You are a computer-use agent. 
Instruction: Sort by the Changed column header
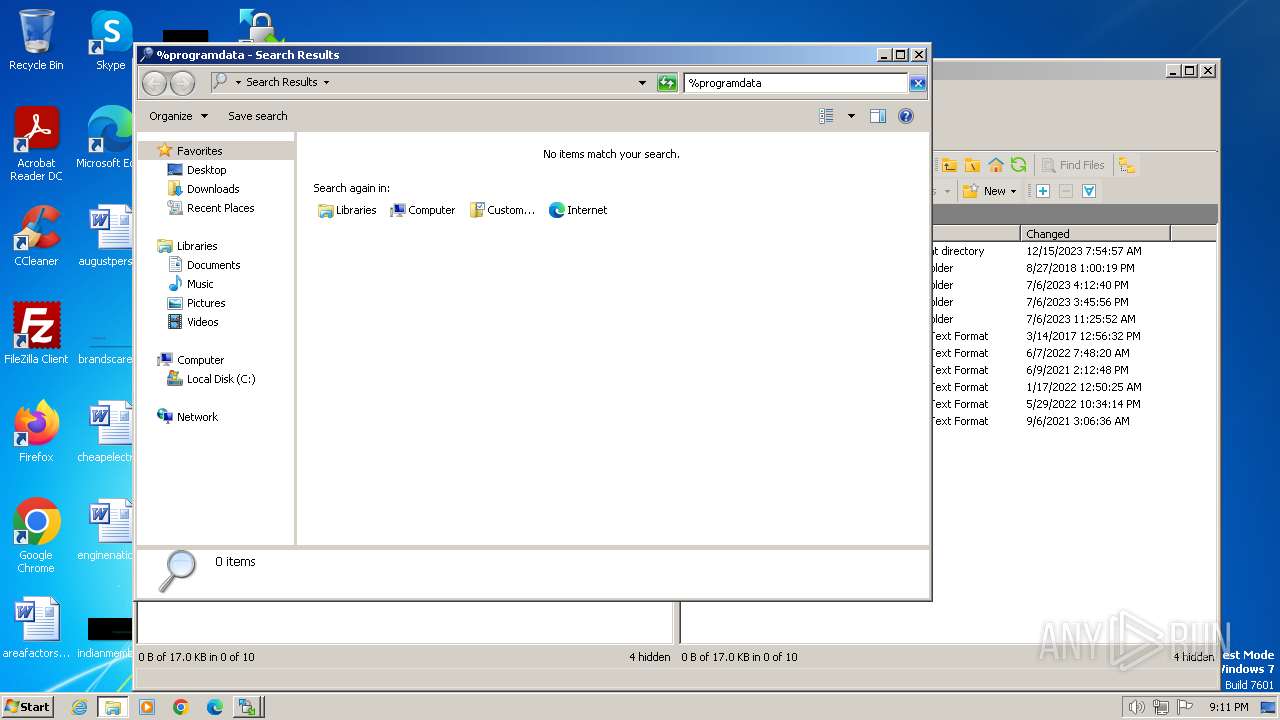1095,233
